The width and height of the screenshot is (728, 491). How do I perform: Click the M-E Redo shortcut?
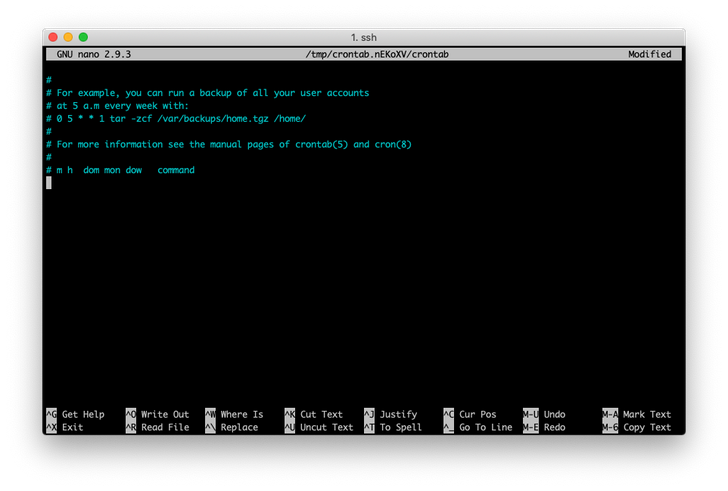tap(544, 427)
